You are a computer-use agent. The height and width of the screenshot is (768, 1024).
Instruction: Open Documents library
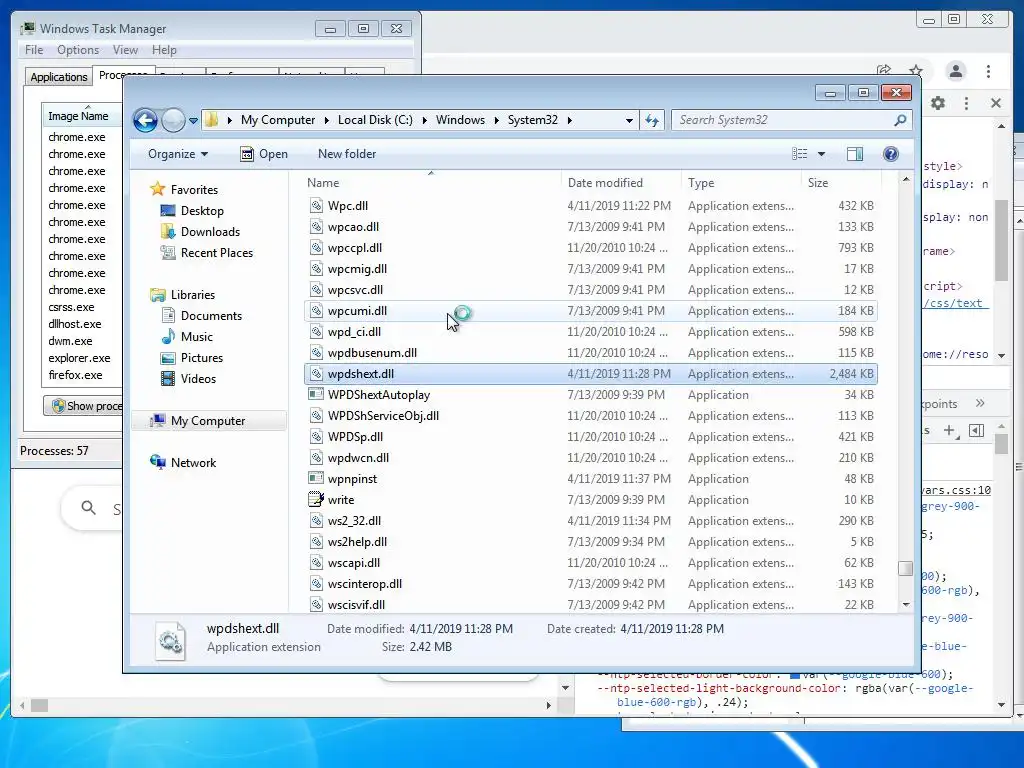click(211, 316)
